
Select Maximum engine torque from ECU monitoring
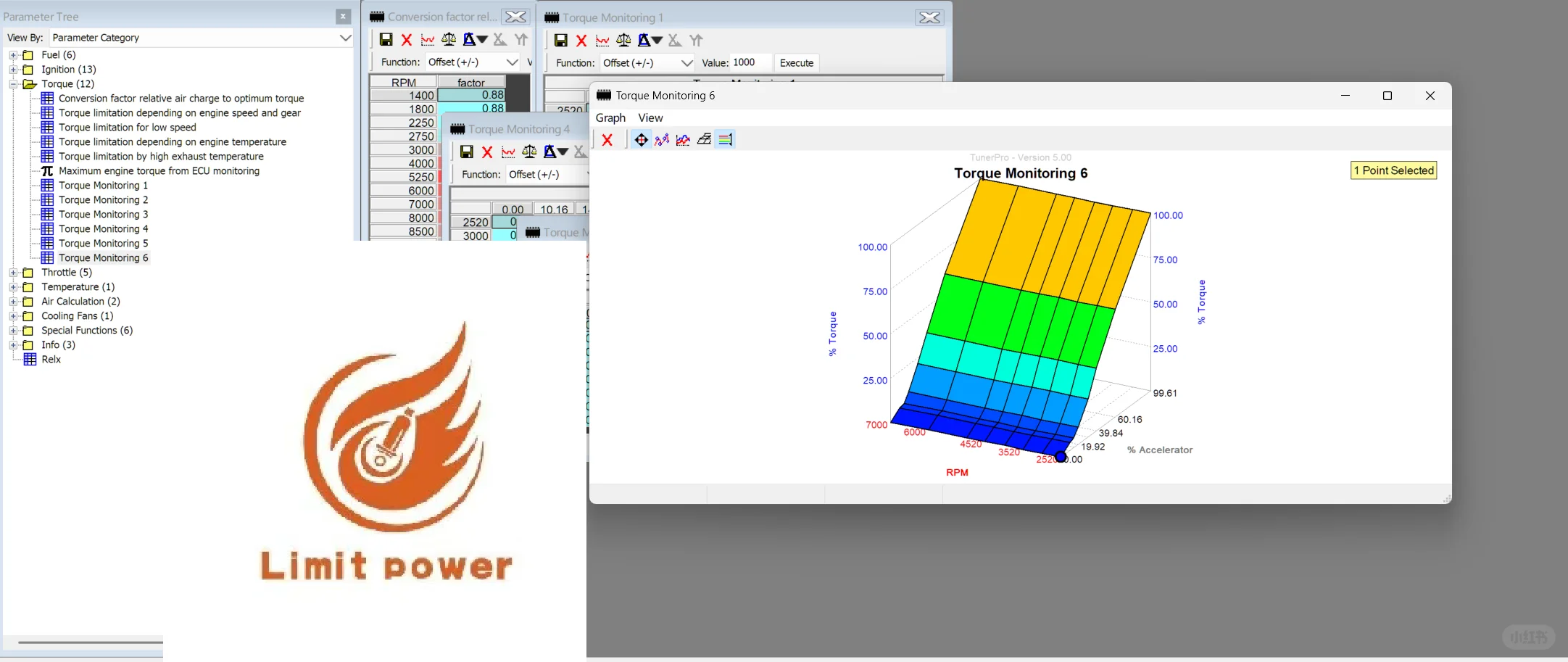coord(159,171)
